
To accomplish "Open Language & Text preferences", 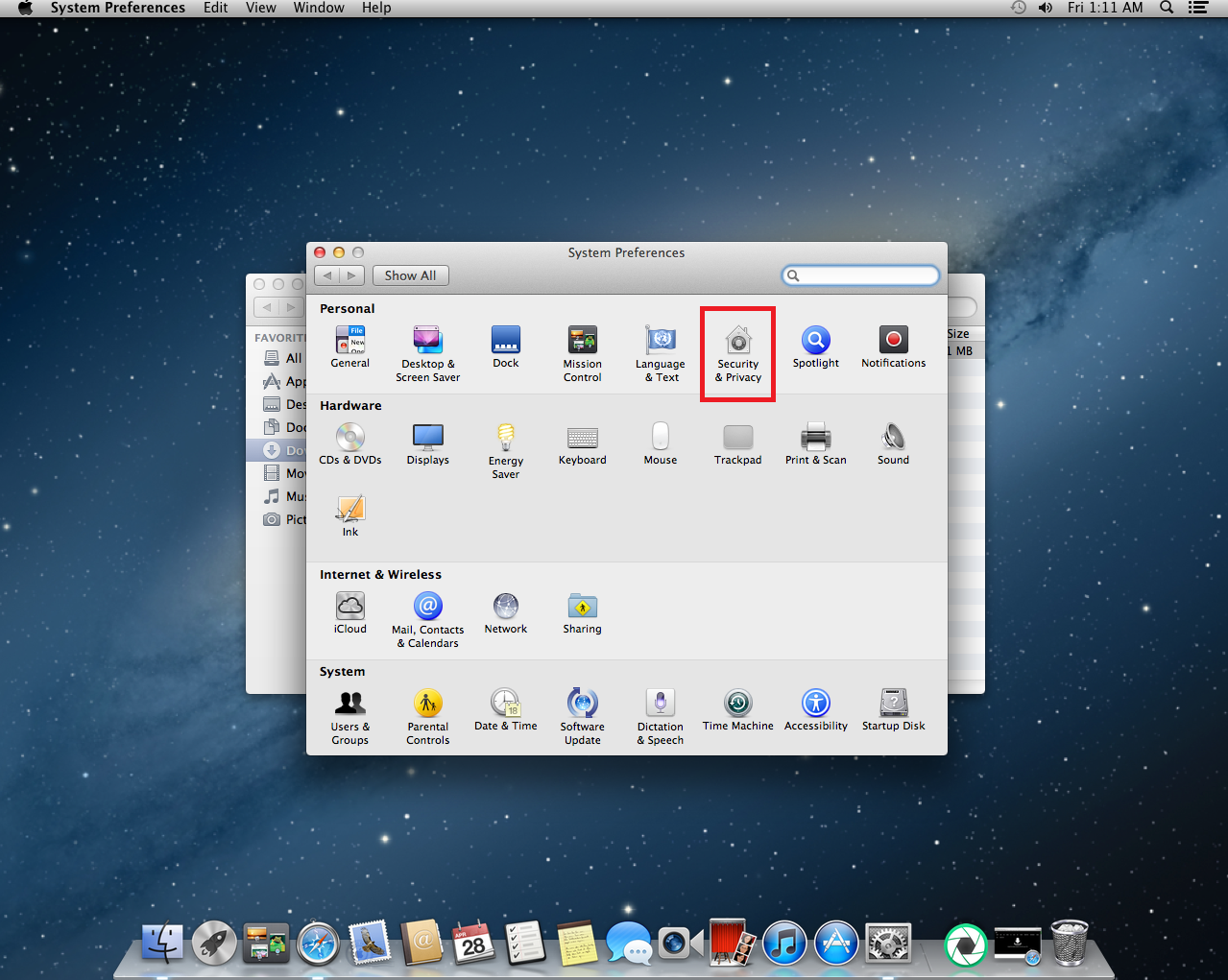I will point(661,353).
